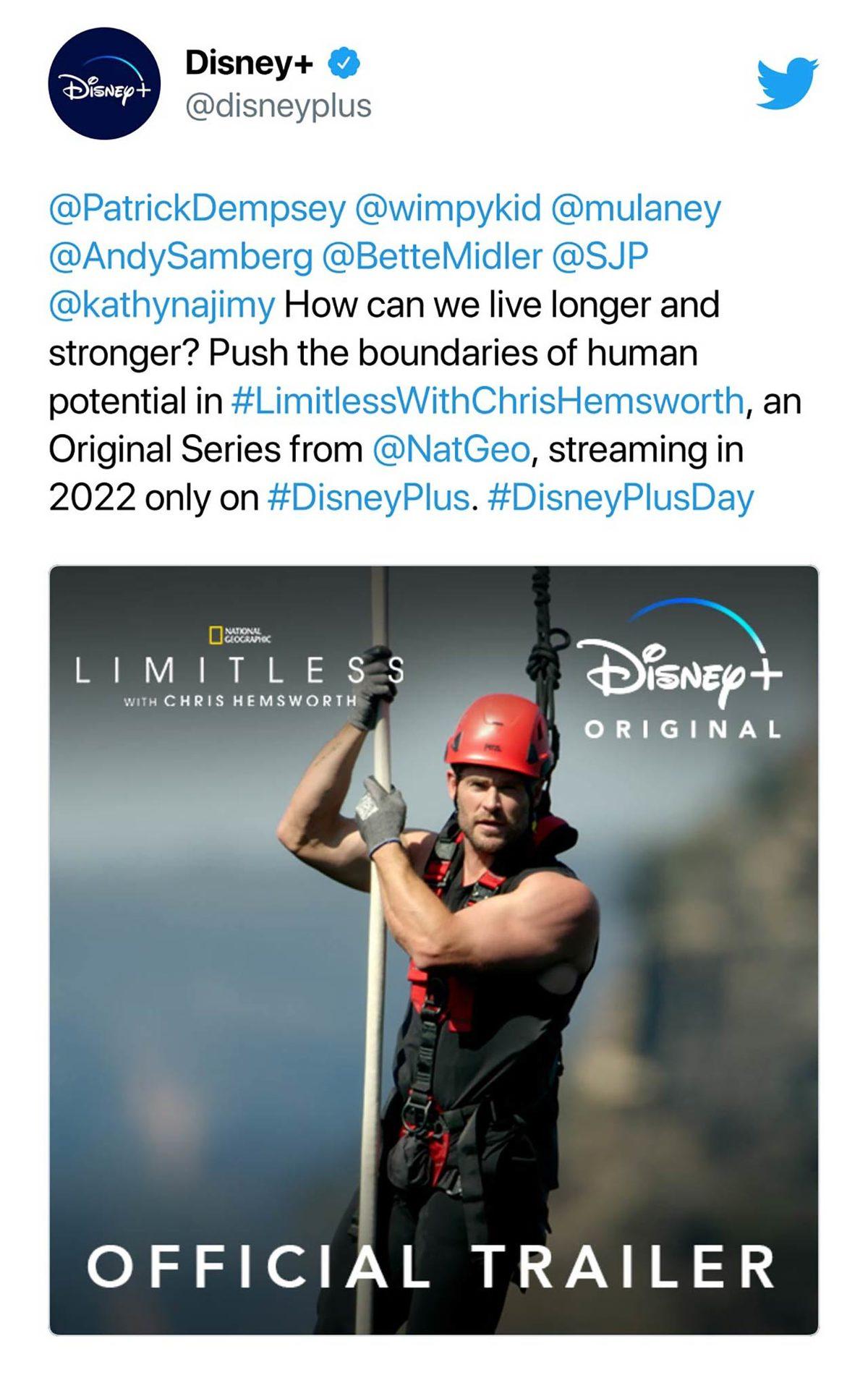Click the blue verified badge

point(344,63)
